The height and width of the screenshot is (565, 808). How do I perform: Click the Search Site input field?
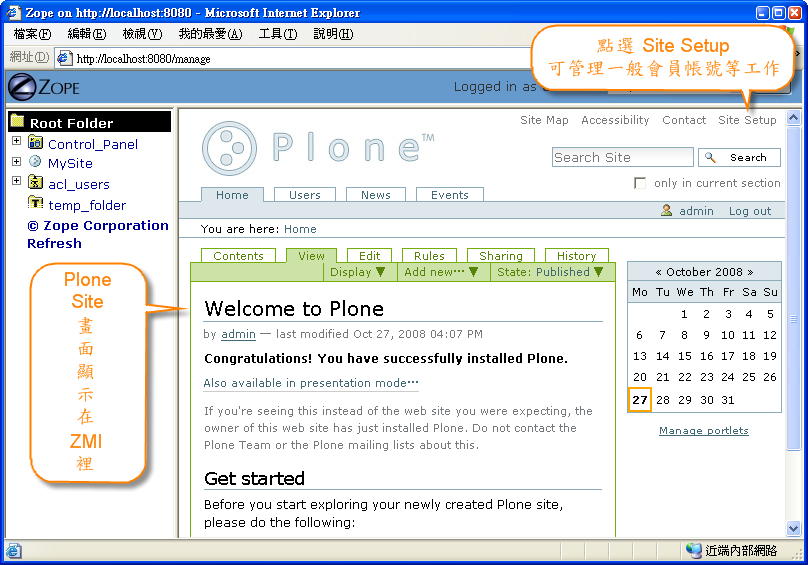[x=622, y=157]
